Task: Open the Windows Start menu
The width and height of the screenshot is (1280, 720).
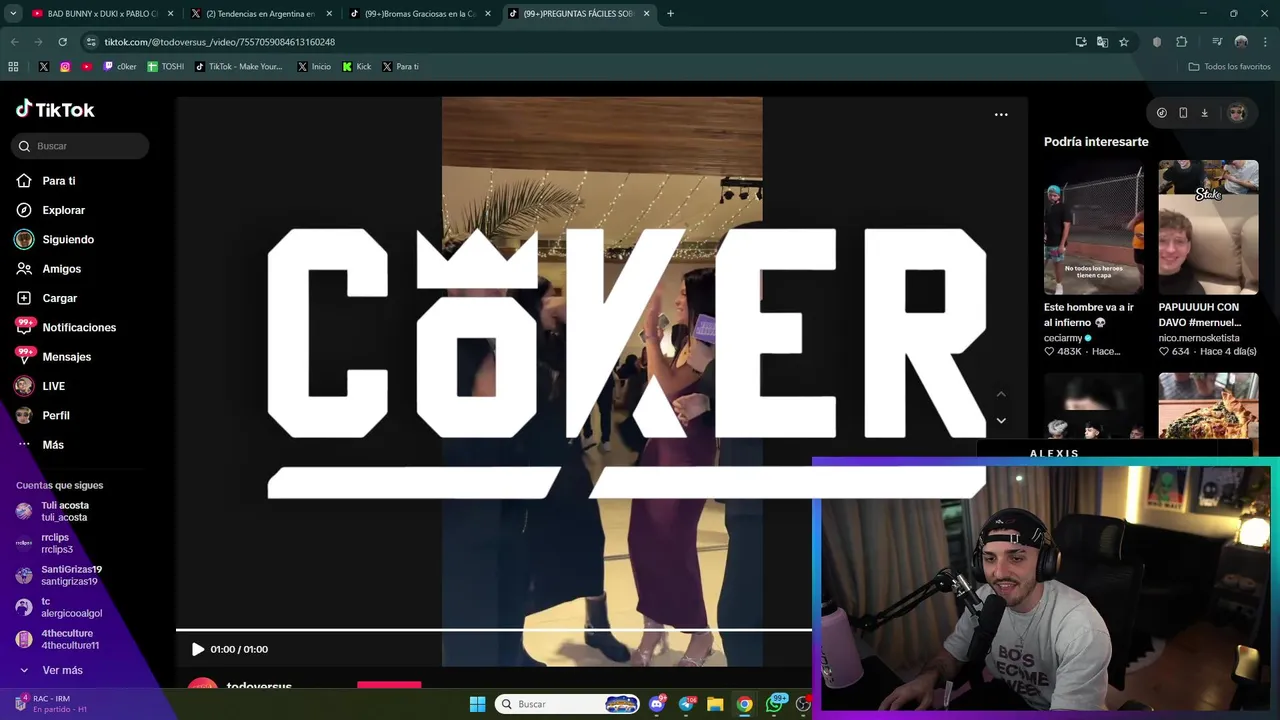Action: [x=477, y=704]
